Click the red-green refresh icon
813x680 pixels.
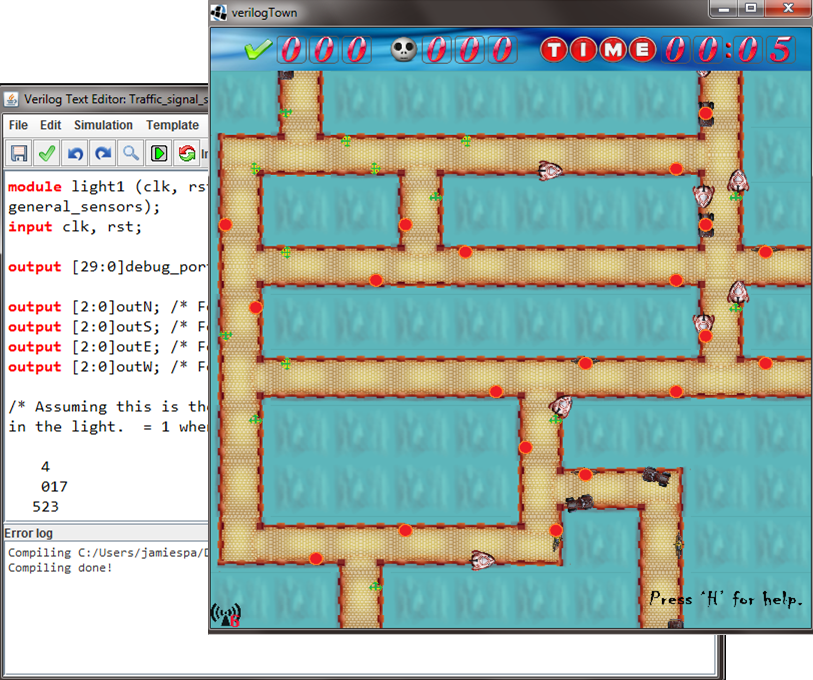pos(186,153)
